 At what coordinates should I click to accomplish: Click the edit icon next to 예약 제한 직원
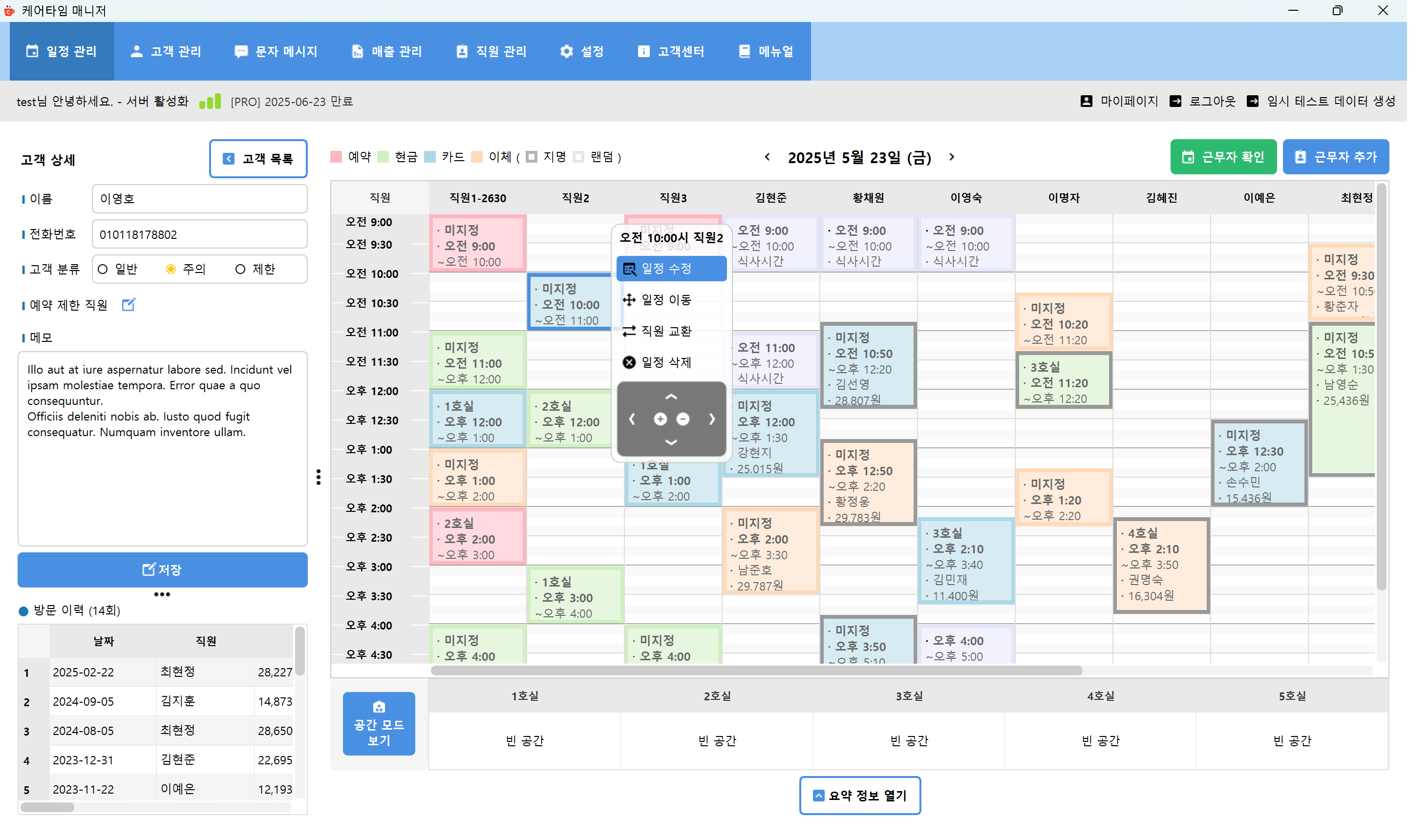pos(128,305)
